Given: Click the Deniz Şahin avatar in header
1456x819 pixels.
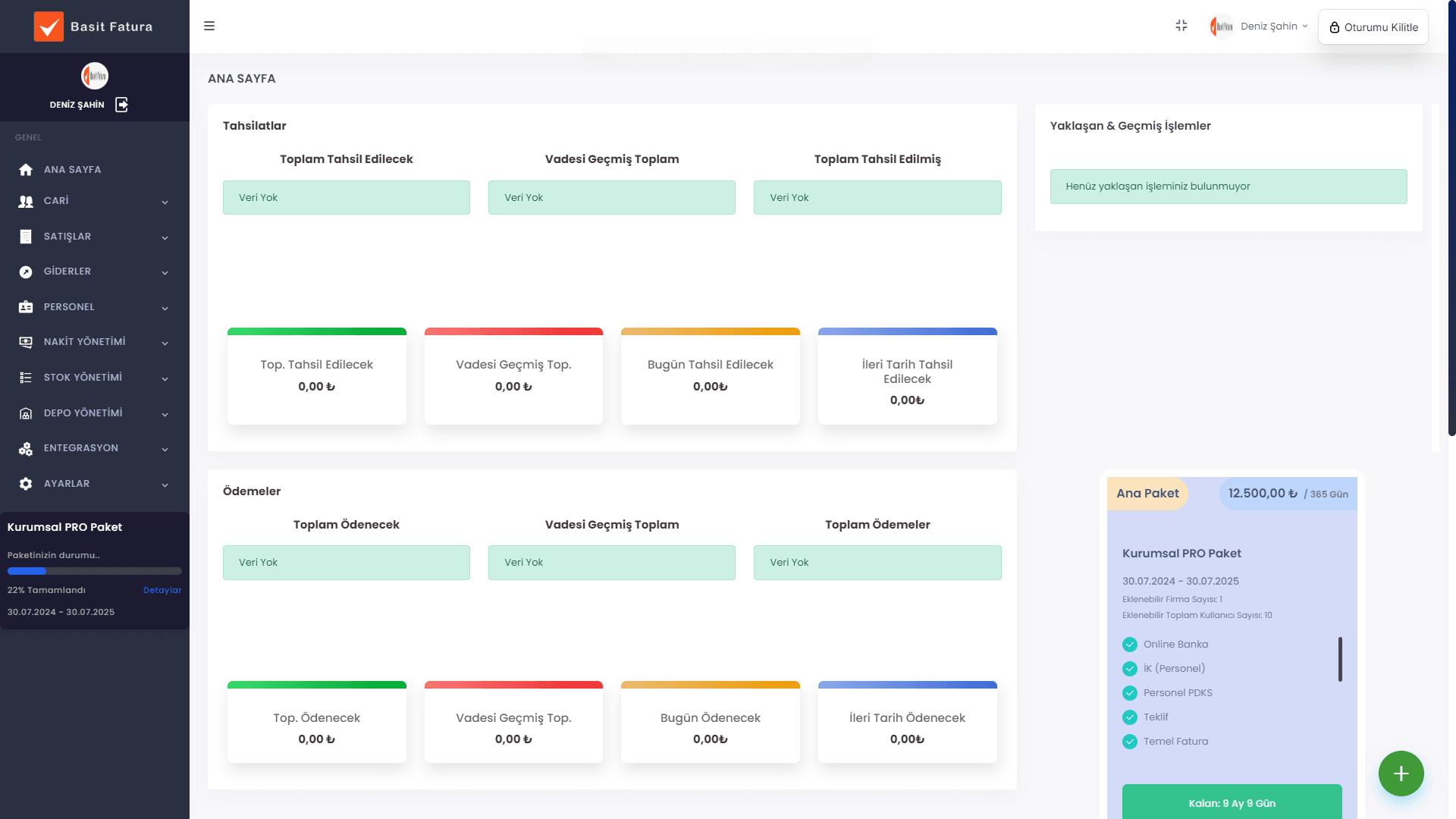Looking at the screenshot, I should pos(1222,27).
